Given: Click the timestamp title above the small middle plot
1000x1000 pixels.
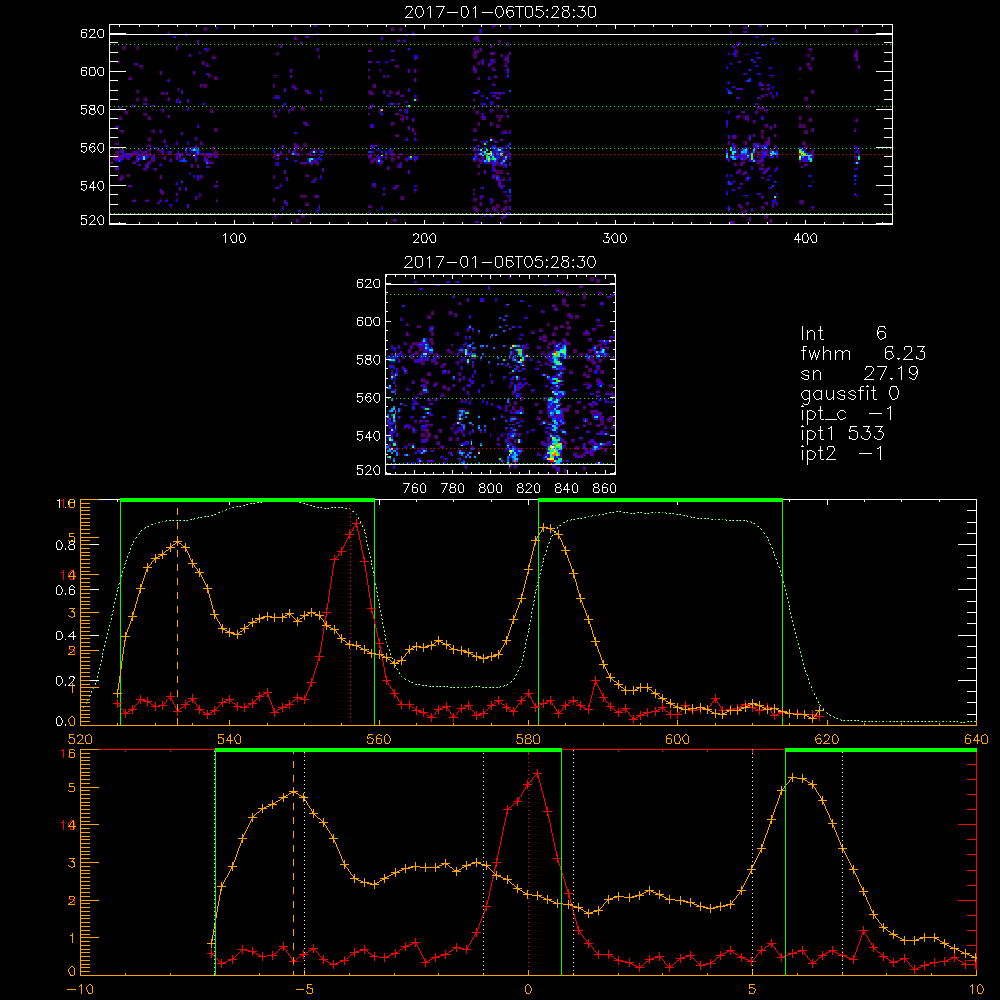Looking at the screenshot, I should click(x=500, y=262).
